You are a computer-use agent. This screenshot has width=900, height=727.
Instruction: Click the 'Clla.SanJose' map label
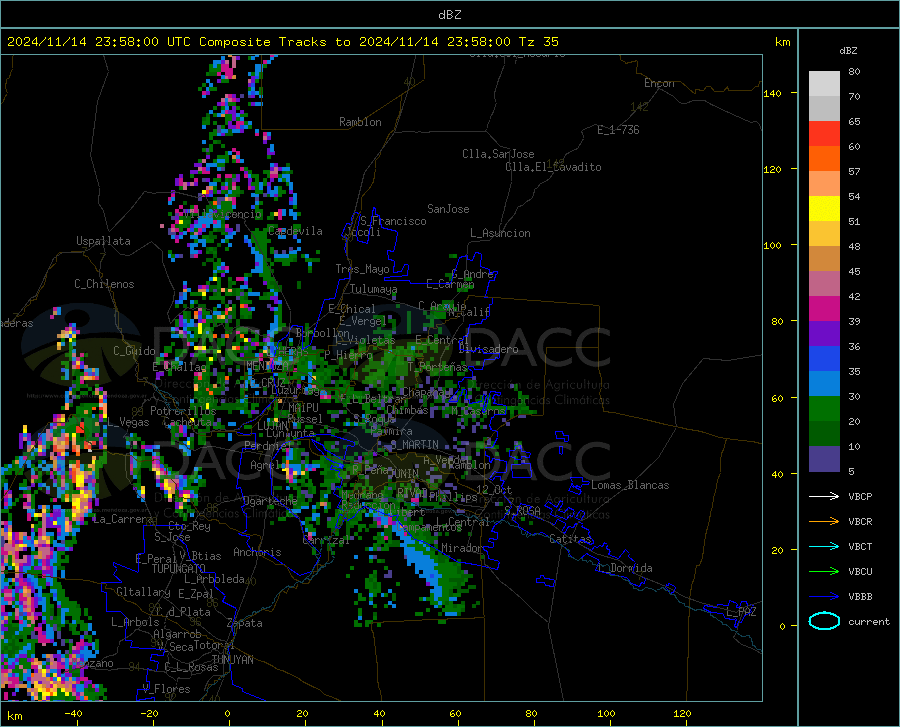(x=498, y=154)
